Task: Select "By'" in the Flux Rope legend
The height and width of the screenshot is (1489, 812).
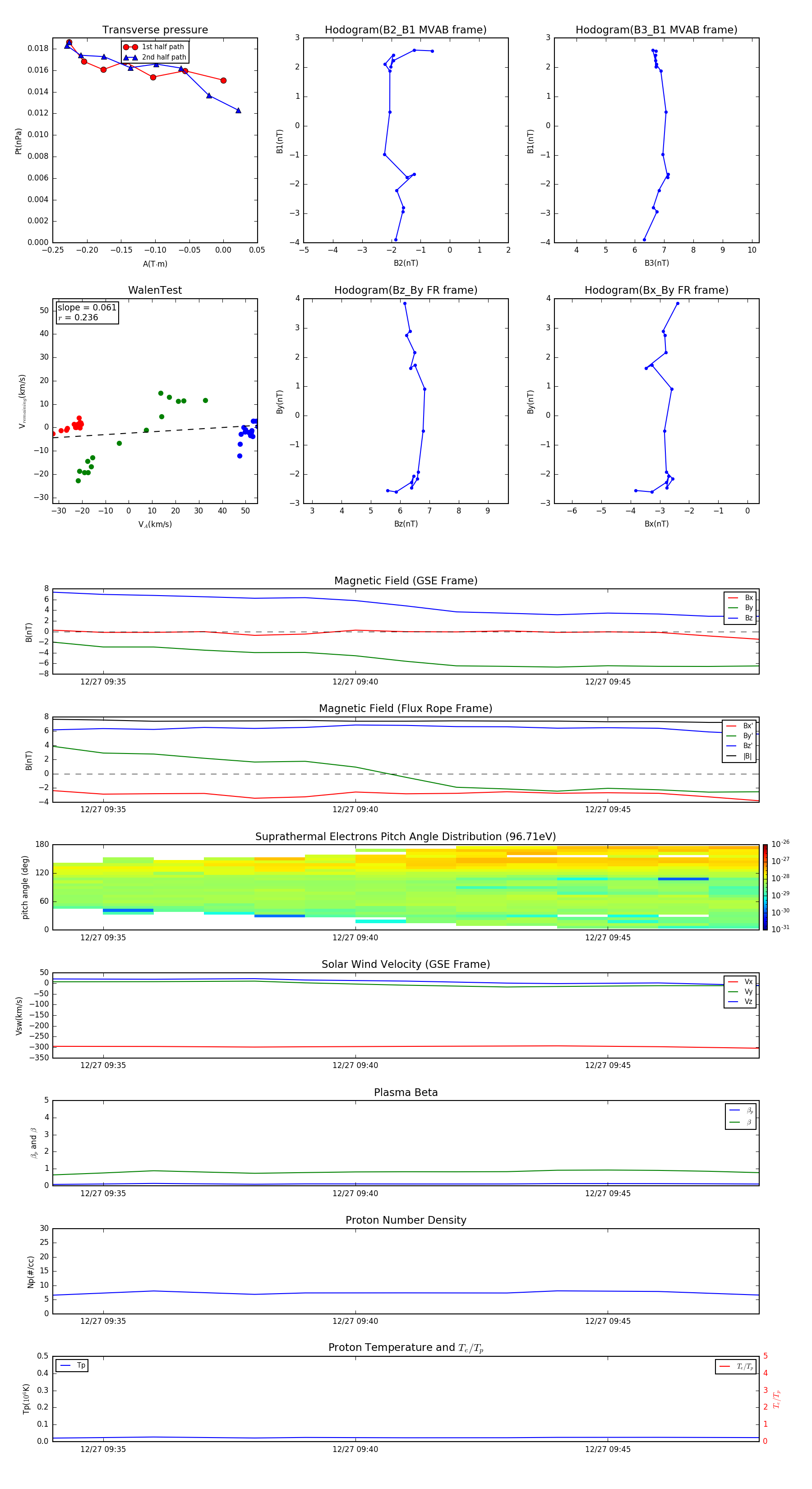Action: pos(740,736)
